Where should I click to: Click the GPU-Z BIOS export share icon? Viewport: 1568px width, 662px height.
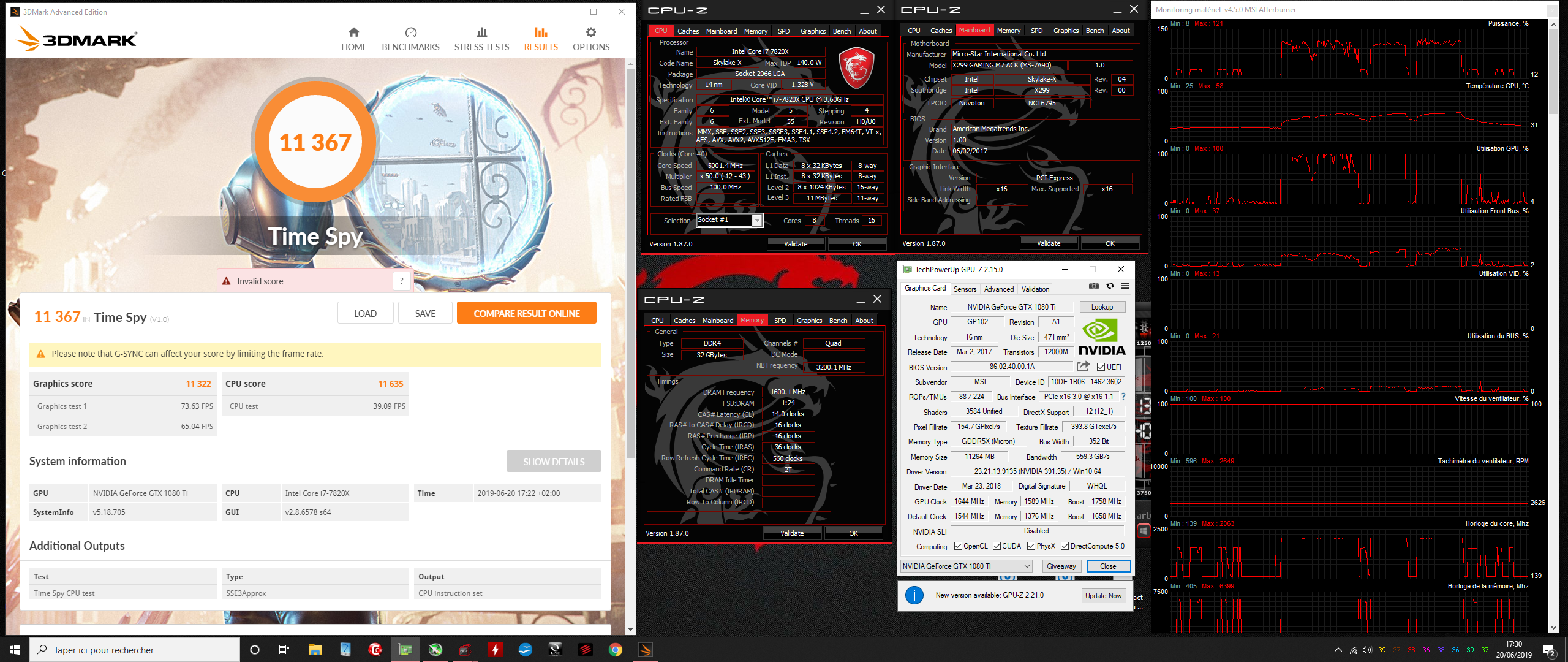pyautogui.click(x=1083, y=367)
